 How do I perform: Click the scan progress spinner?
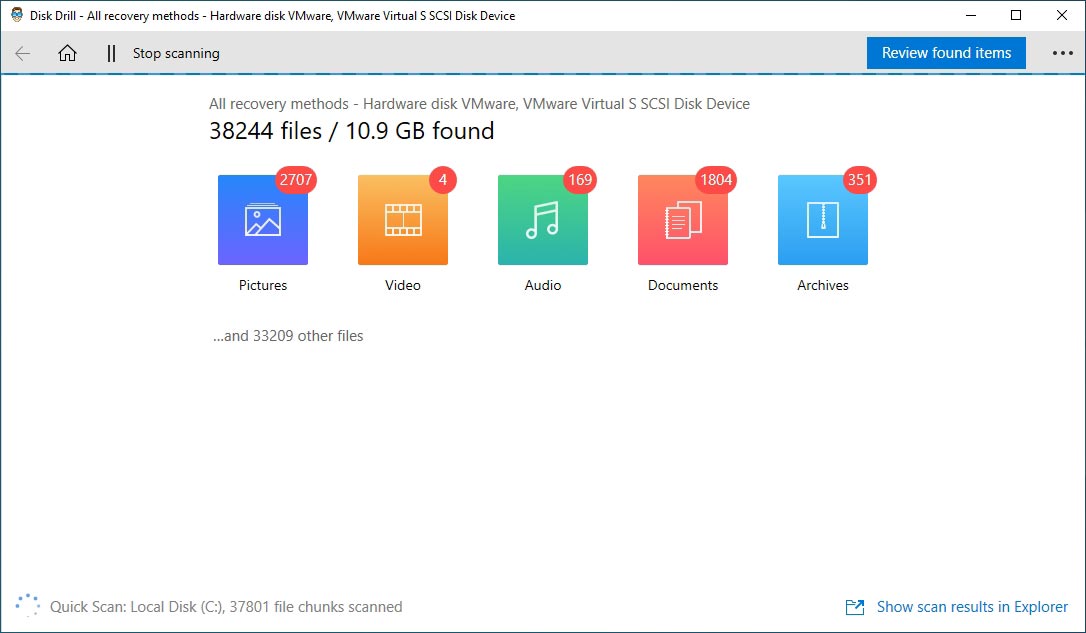tap(27, 605)
